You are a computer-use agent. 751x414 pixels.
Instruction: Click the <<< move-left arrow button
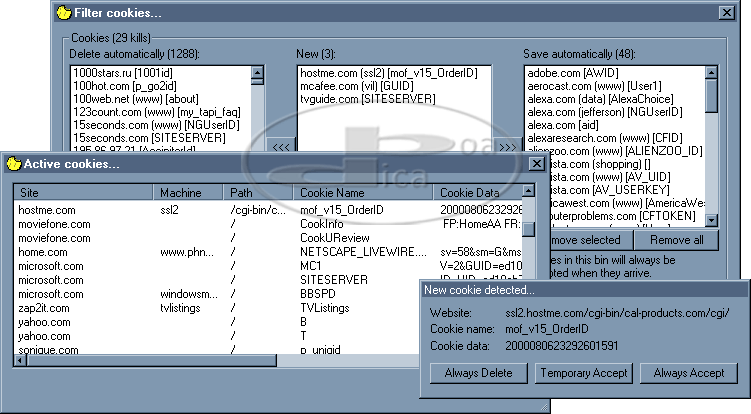pyautogui.click(x=280, y=148)
